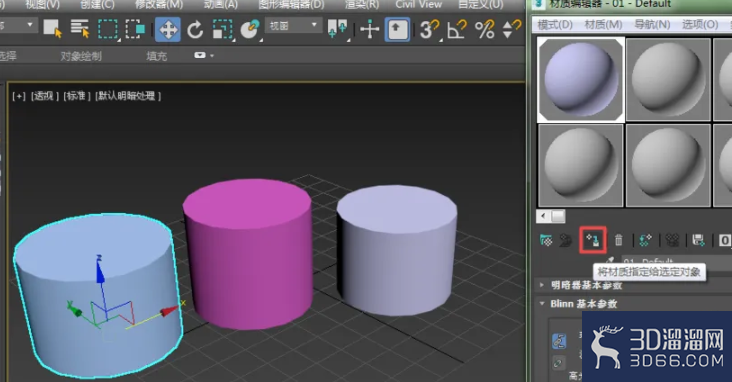Open the [透视] viewport view menu
Image resolution: width=732 pixels, height=382 pixels.
45,96
